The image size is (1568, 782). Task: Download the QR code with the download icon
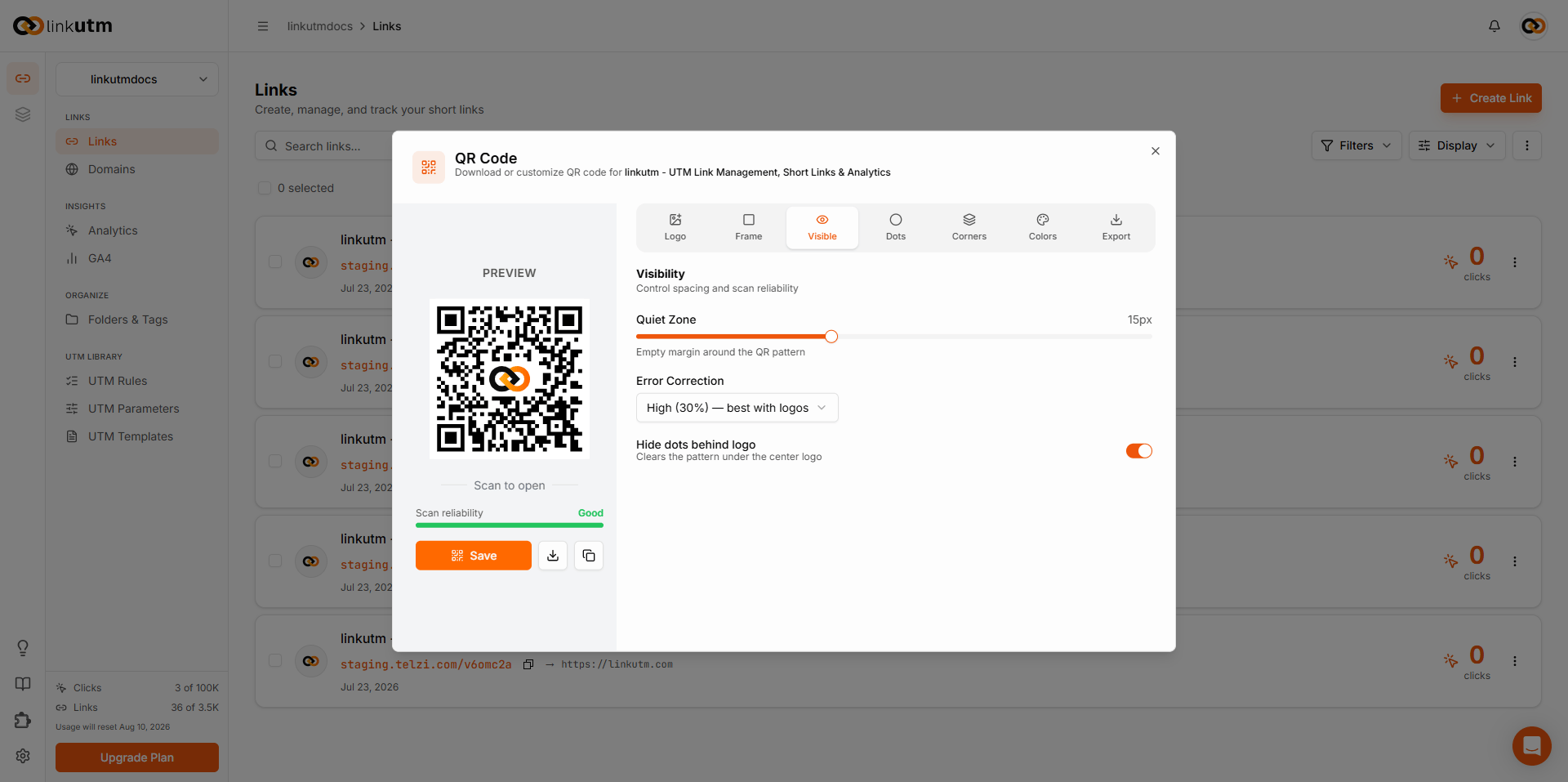553,556
